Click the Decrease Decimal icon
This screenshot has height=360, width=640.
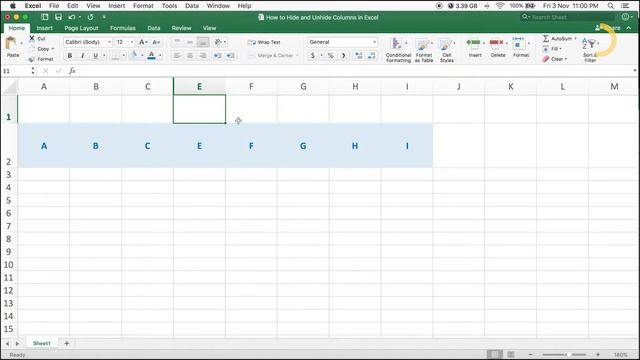[371, 56]
